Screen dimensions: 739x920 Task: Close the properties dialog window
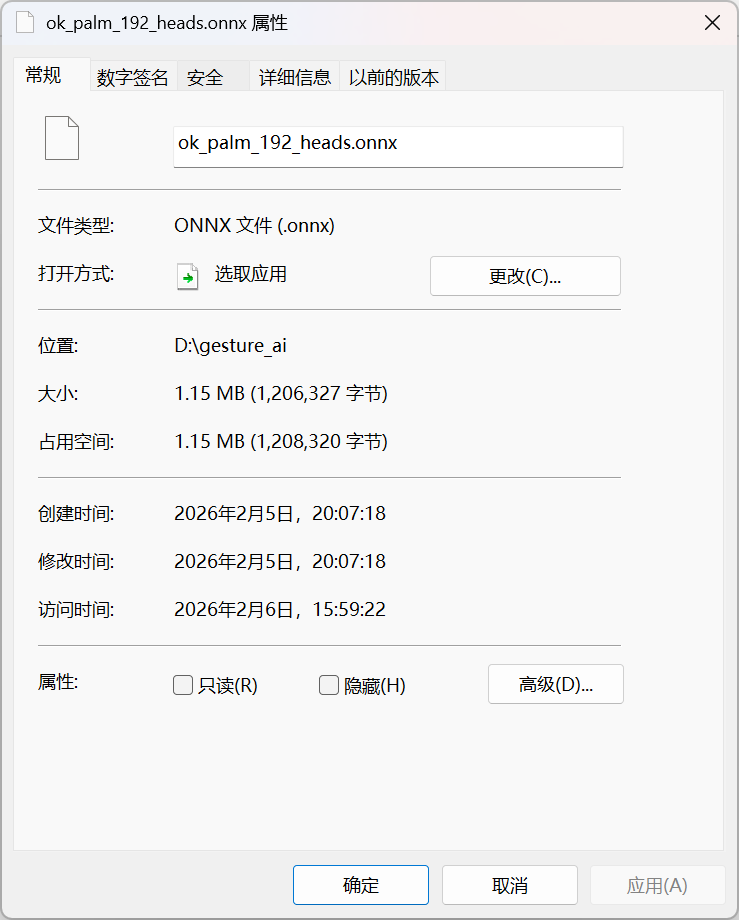(712, 23)
